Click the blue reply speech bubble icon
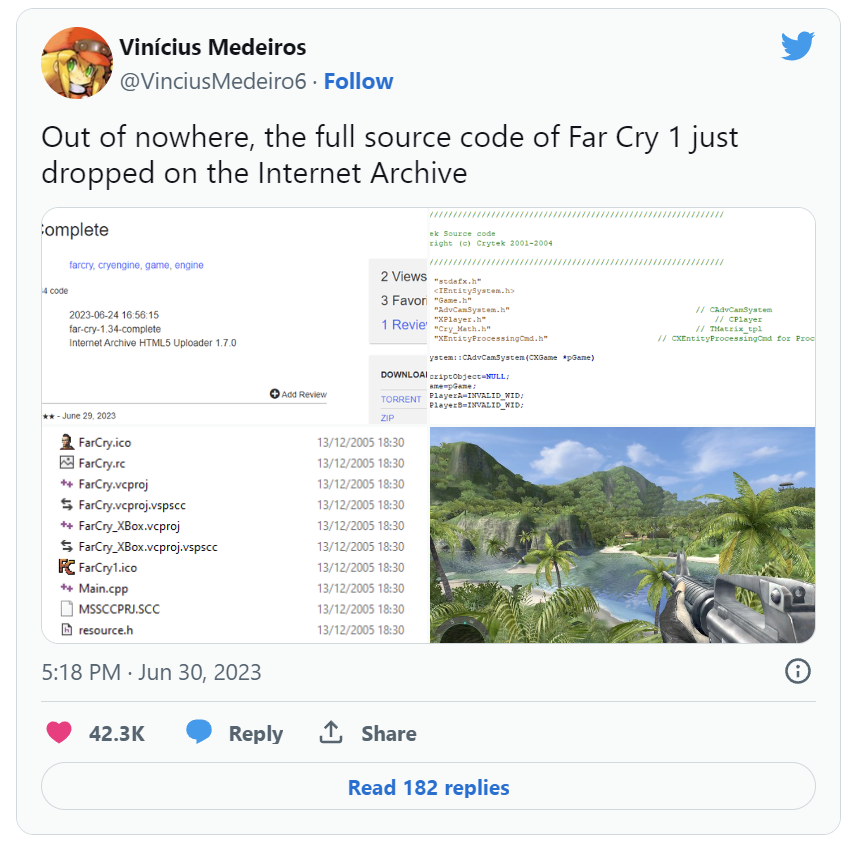The height and width of the screenshot is (841, 845). 199,732
